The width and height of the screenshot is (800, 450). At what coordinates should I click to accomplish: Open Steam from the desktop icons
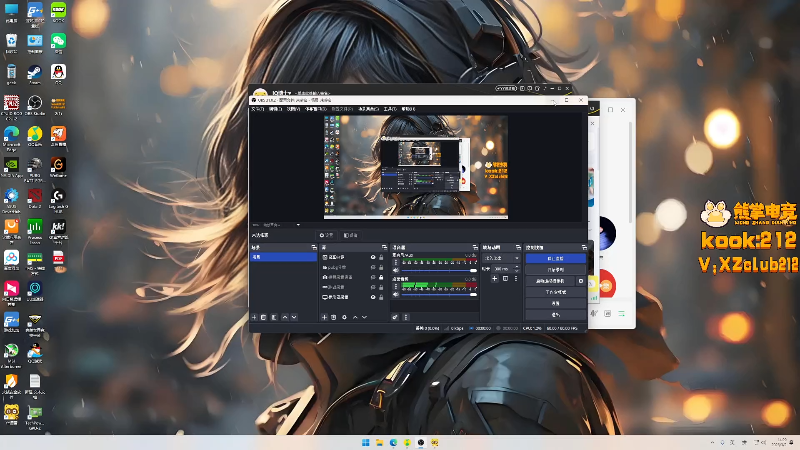34,72
